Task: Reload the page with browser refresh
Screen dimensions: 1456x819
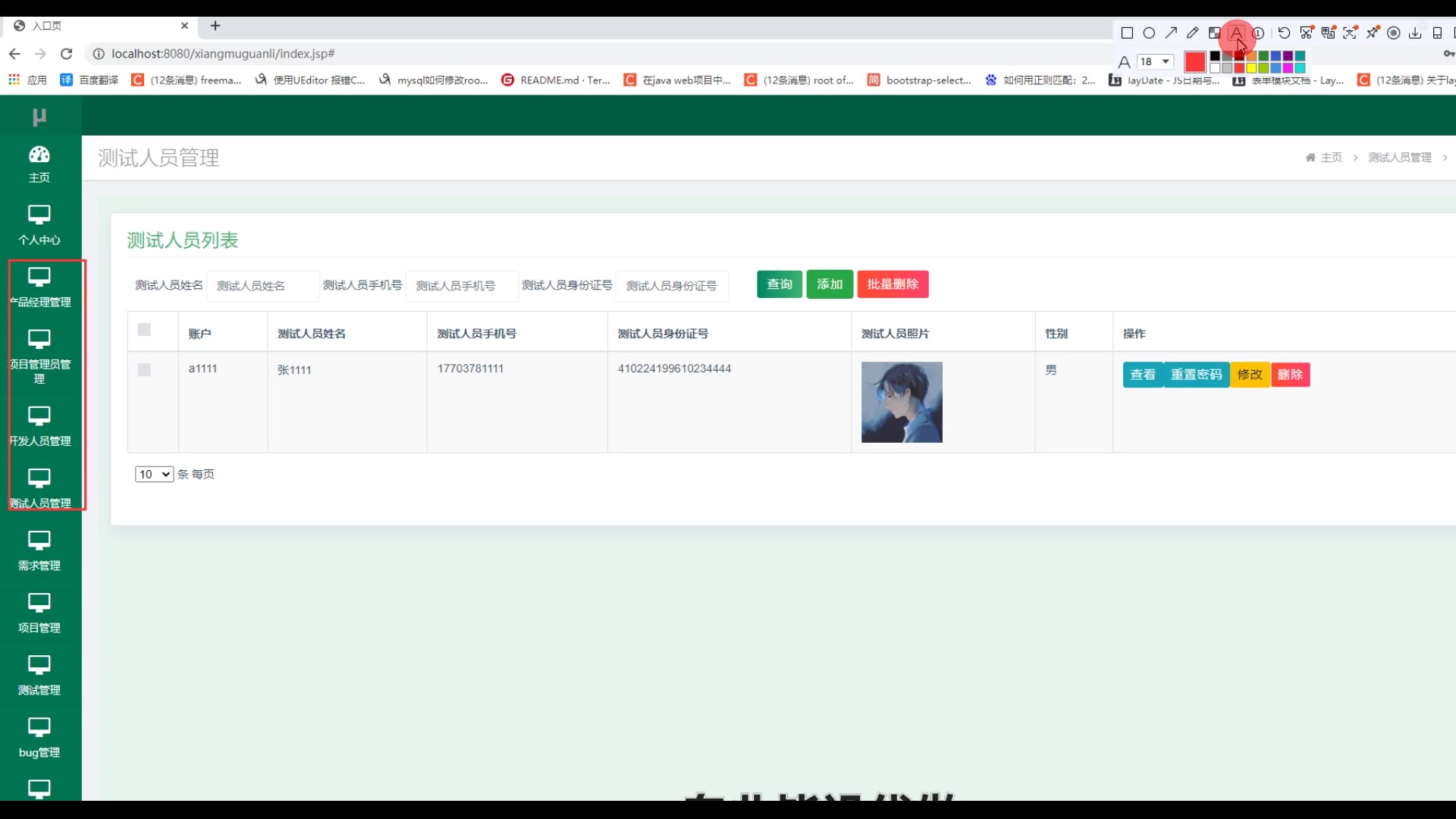Action: pyautogui.click(x=67, y=54)
